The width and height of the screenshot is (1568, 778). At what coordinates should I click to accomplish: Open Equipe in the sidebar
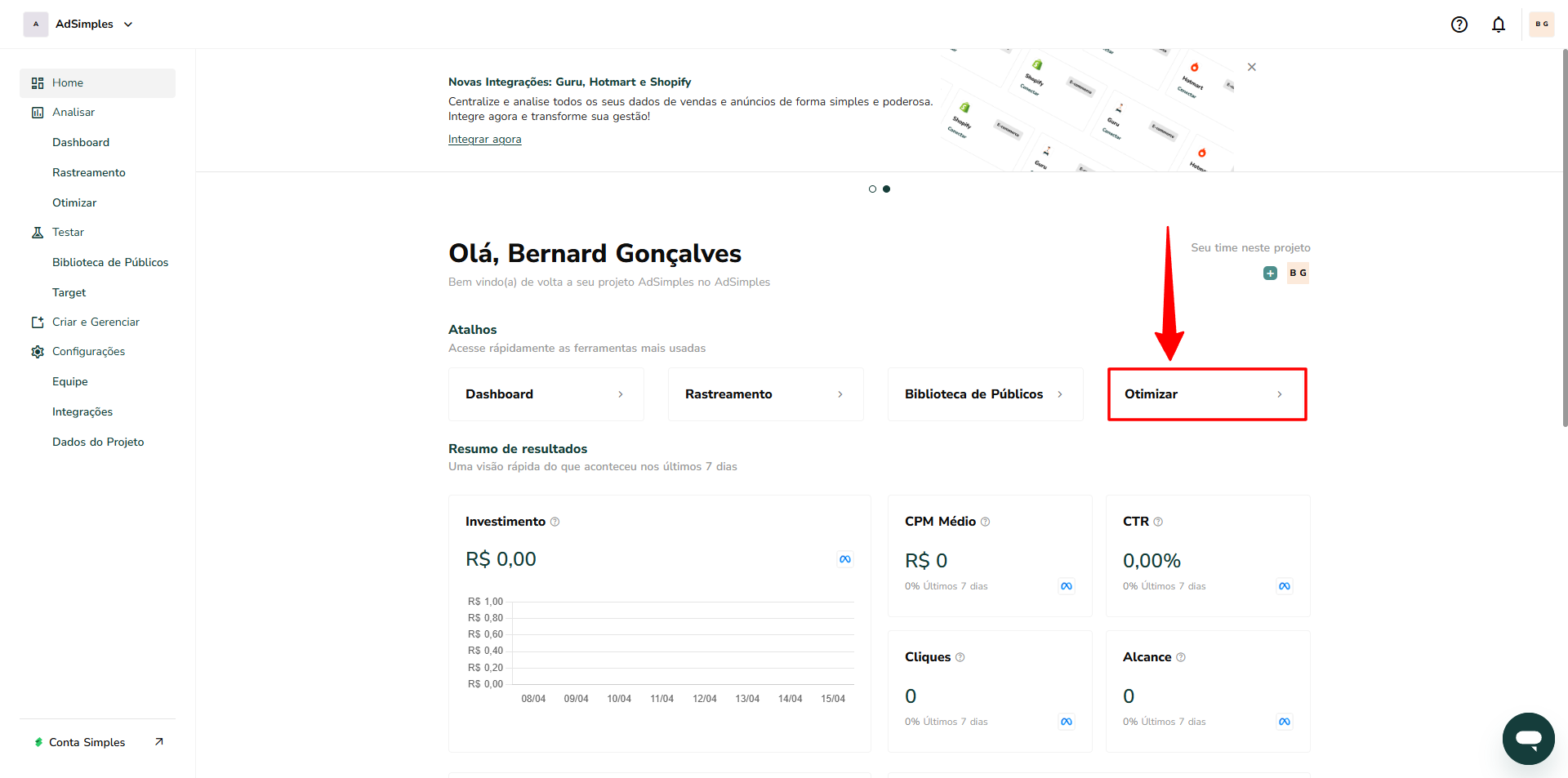click(70, 381)
